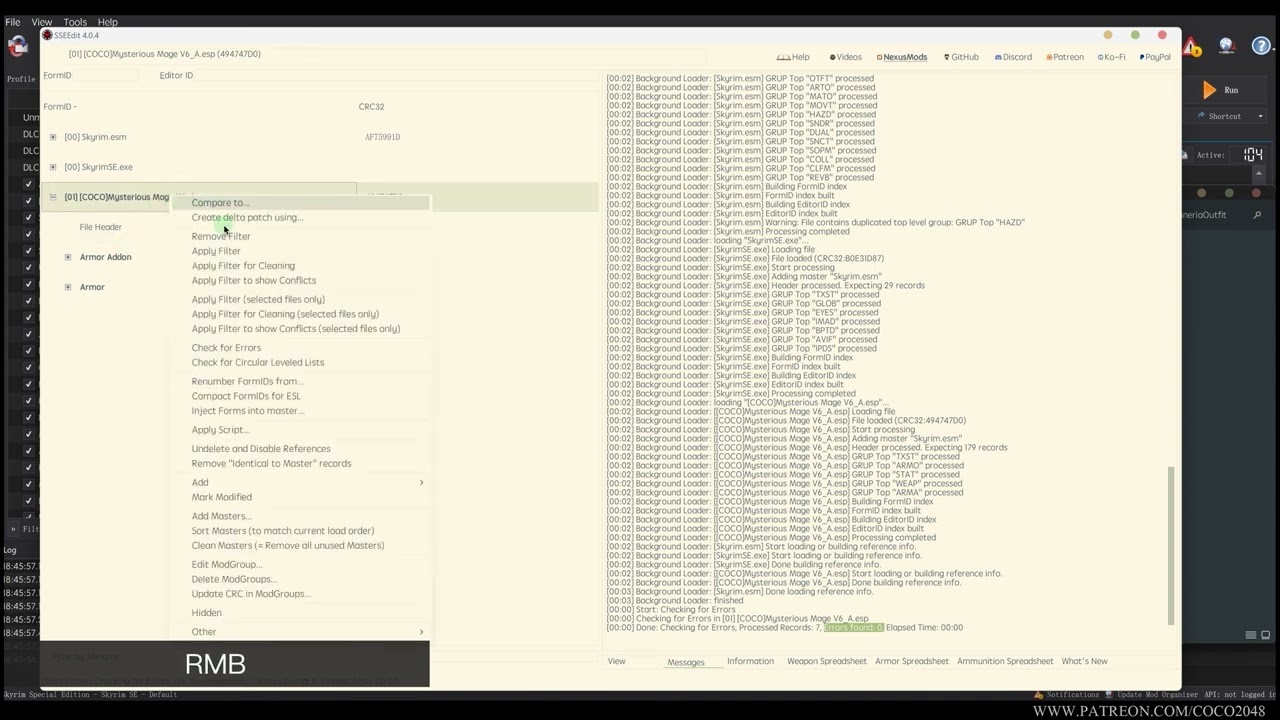Switch to the Information tab
The width and height of the screenshot is (1280, 720).
tap(750, 661)
